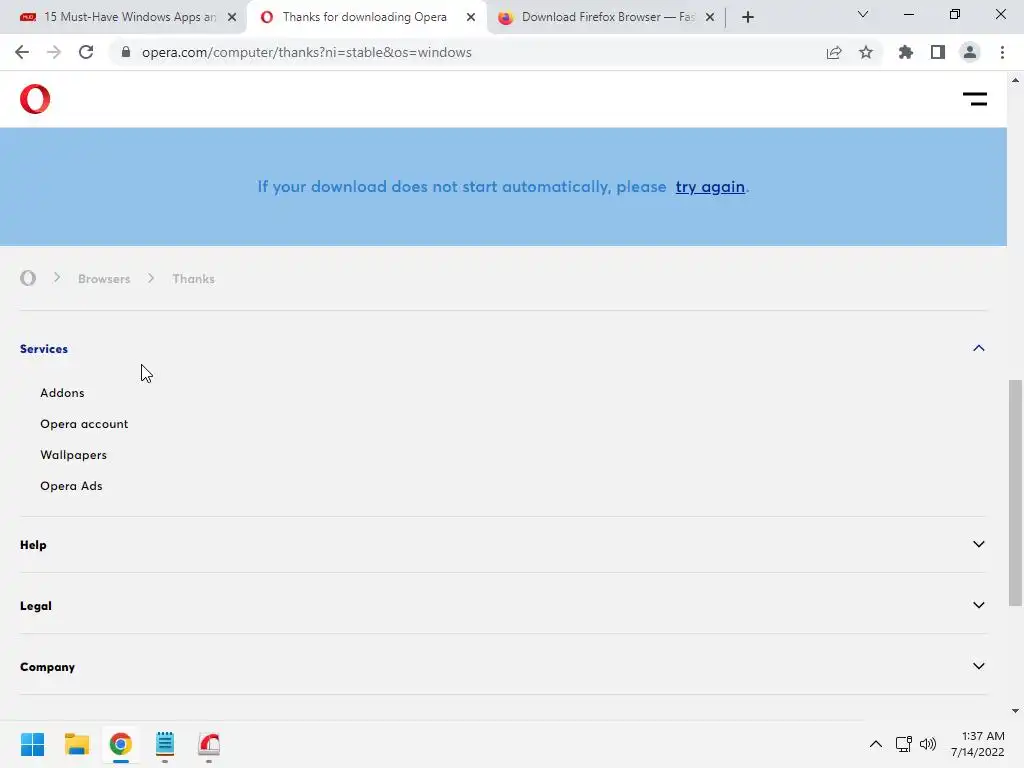Open the Opera Ads link

click(x=71, y=486)
